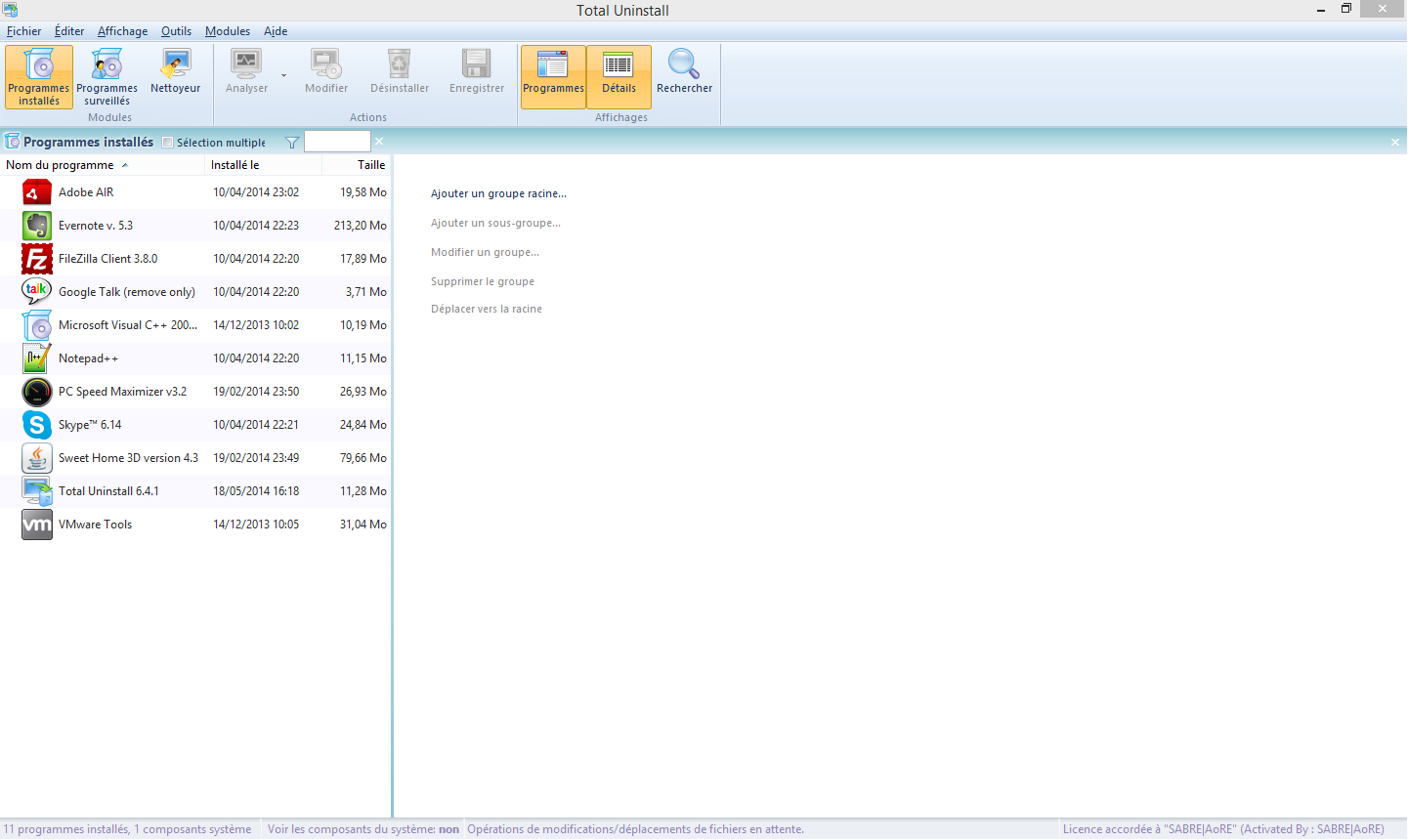Clear the filter search box
Screen dimensions: 1408x840
pyautogui.click(x=379, y=142)
